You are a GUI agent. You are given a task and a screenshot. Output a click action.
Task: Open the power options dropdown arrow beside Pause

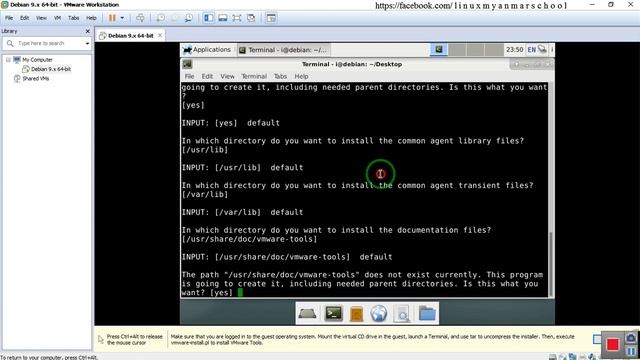[122, 18]
